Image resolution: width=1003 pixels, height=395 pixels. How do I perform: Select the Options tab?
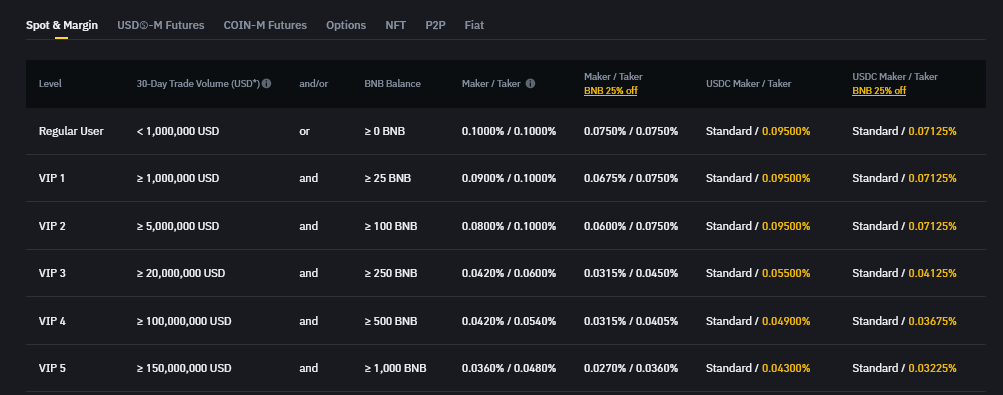pyautogui.click(x=346, y=26)
